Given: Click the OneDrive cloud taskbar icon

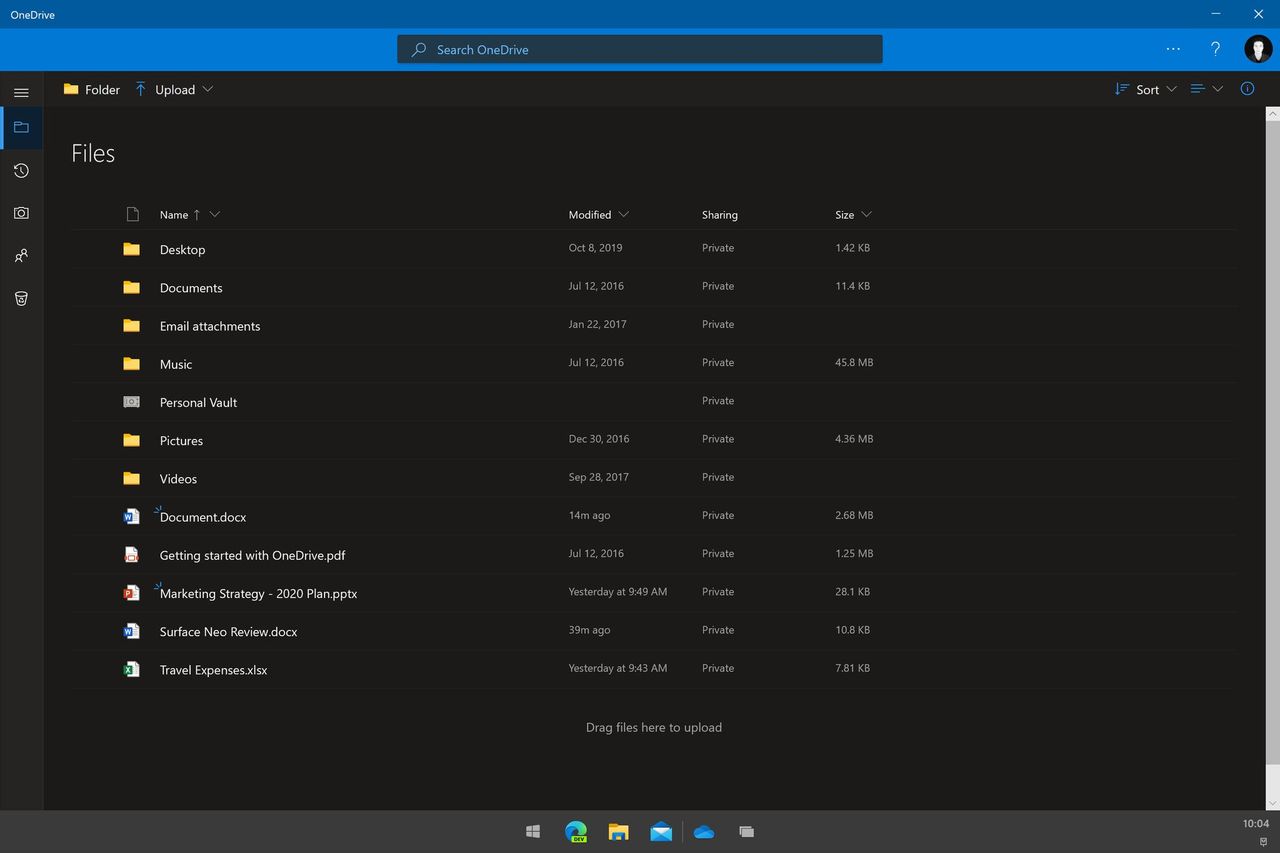Looking at the screenshot, I should tap(704, 831).
